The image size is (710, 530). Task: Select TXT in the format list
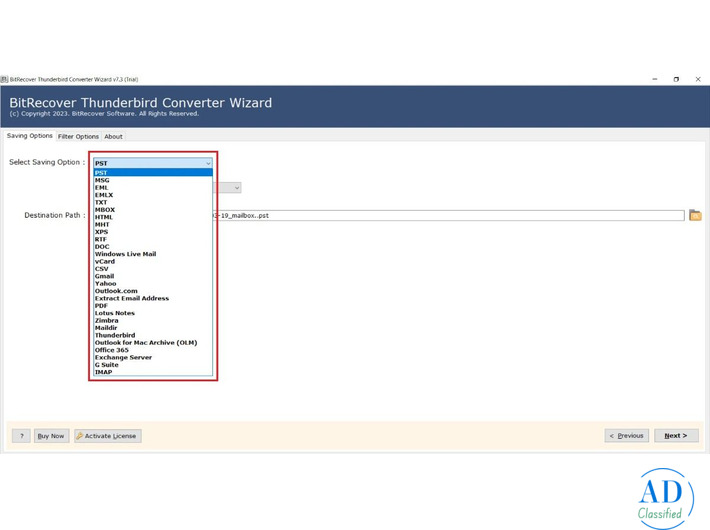(153, 202)
